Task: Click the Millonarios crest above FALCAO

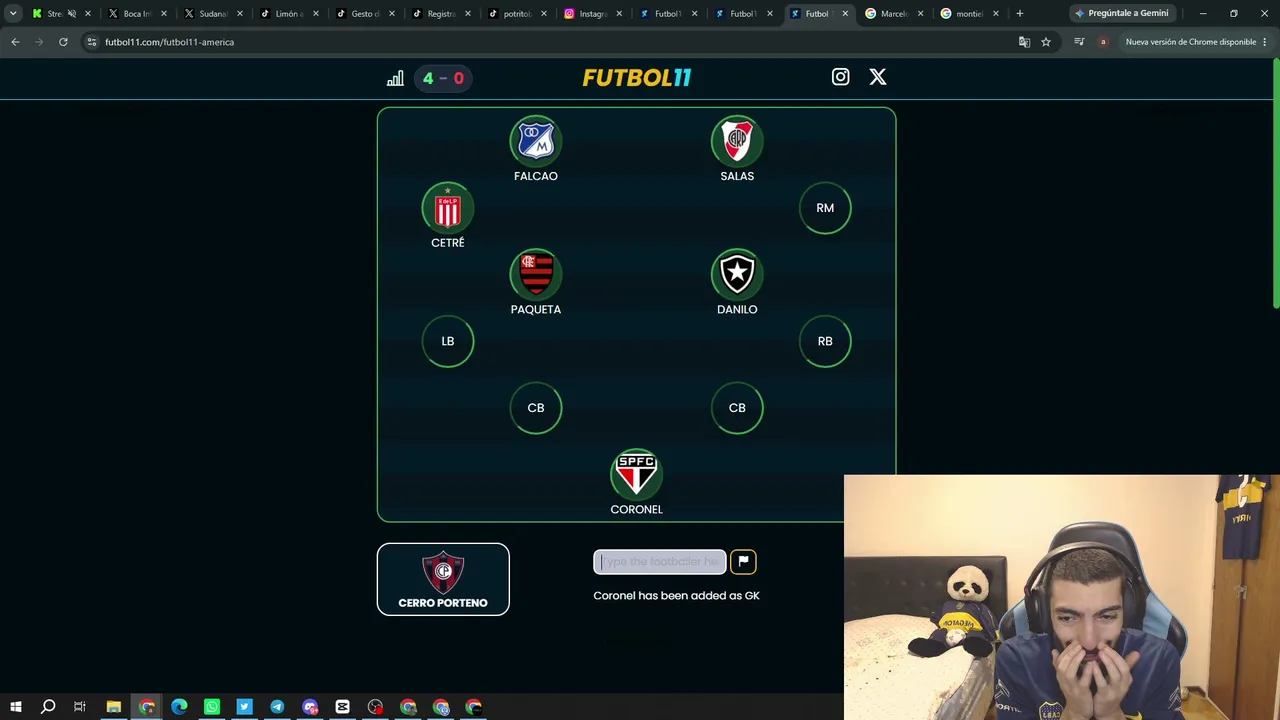Action: pyautogui.click(x=536, y=141)
